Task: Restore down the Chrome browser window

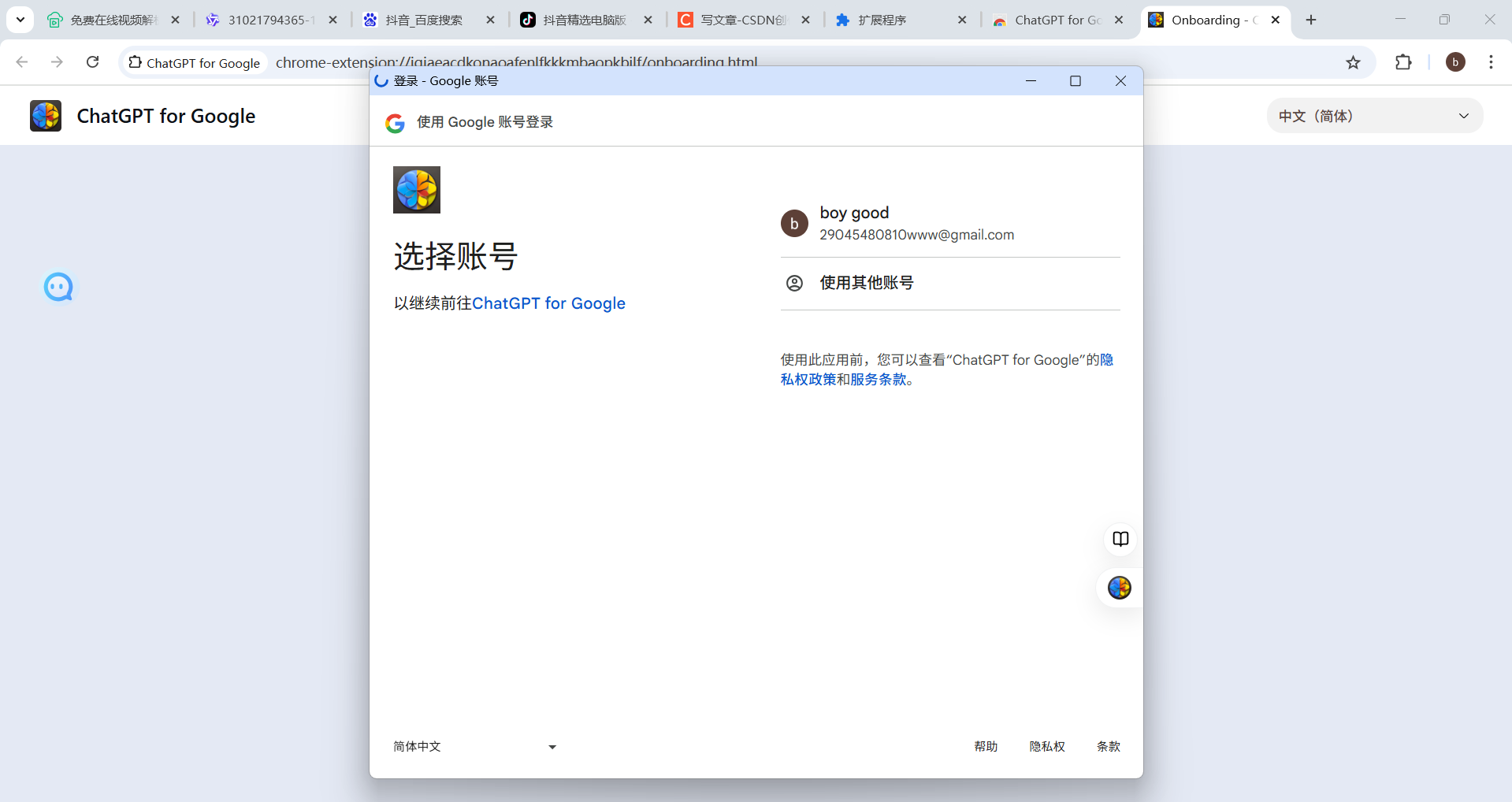Action: point(1444,20)
